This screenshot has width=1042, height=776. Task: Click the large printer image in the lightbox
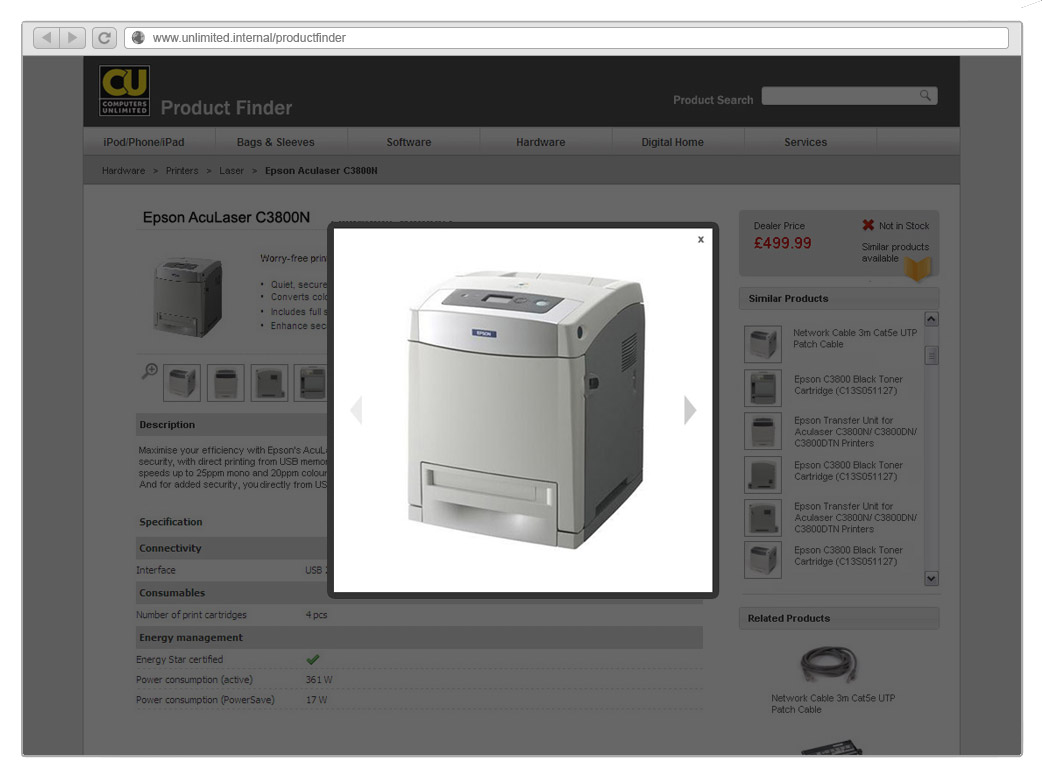click(526, 409)
